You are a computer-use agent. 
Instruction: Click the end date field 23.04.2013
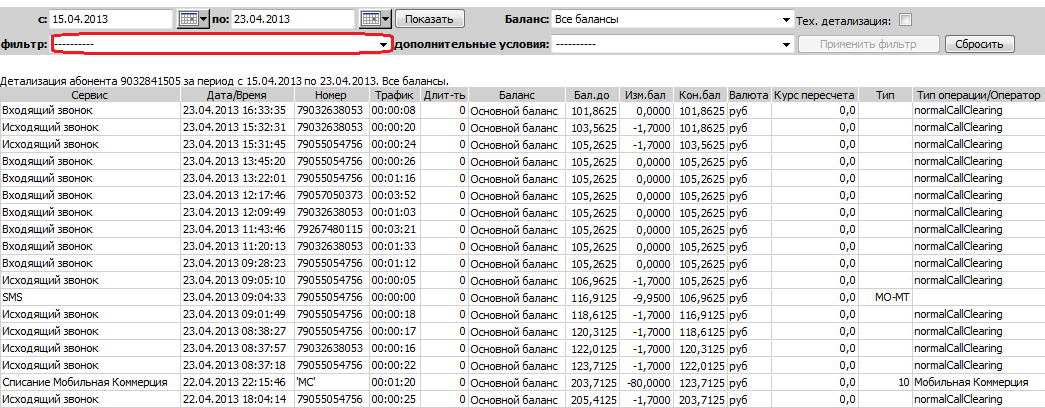pos(293,19)
